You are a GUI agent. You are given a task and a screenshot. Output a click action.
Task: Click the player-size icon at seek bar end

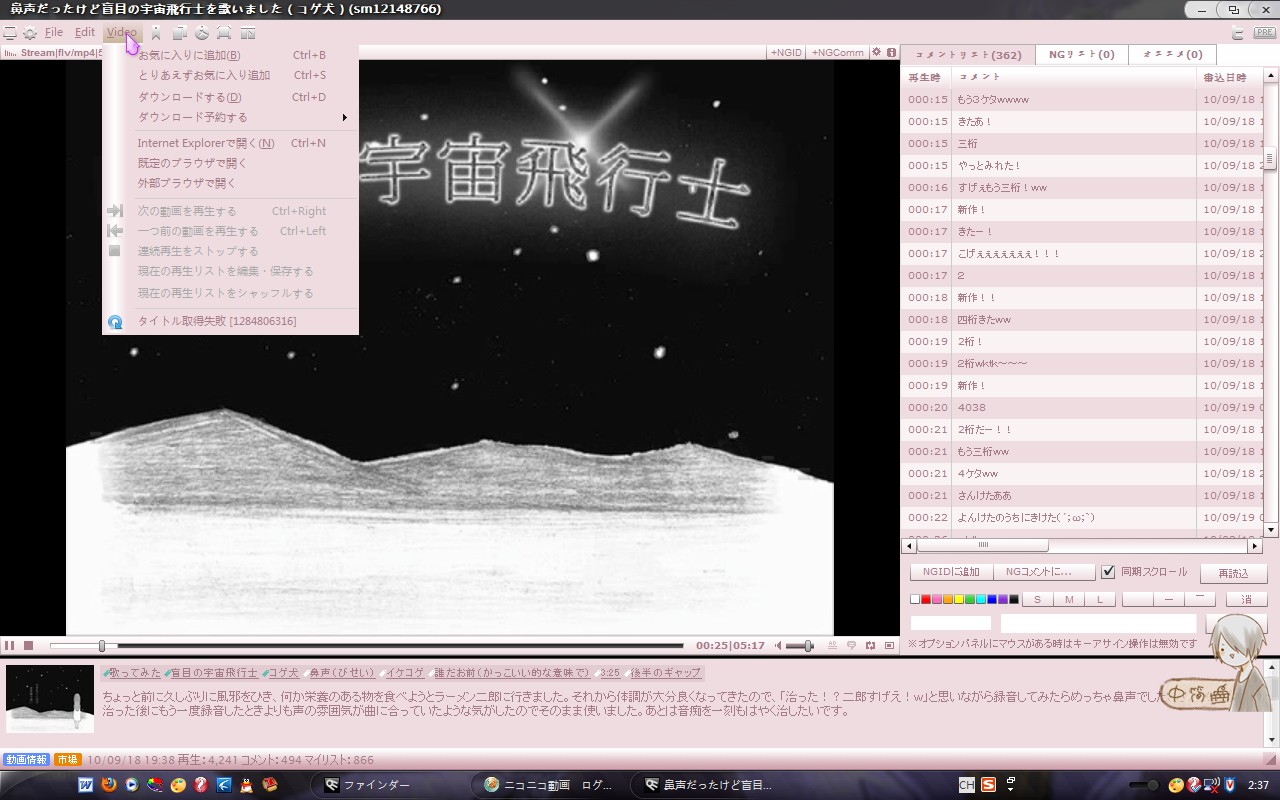click(x=889, y=646)
